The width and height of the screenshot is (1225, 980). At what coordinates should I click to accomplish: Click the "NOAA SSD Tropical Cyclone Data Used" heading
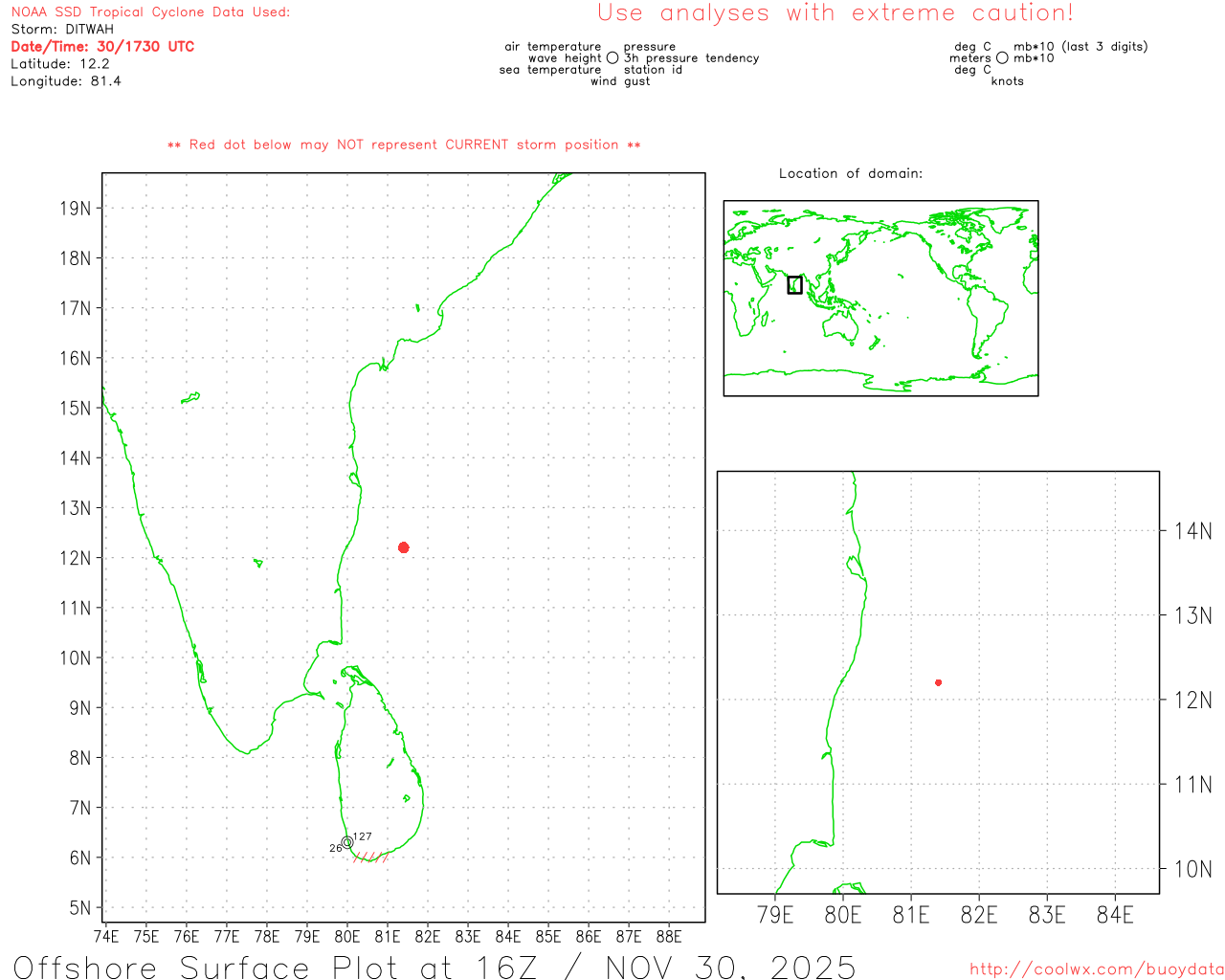[150, 12]
